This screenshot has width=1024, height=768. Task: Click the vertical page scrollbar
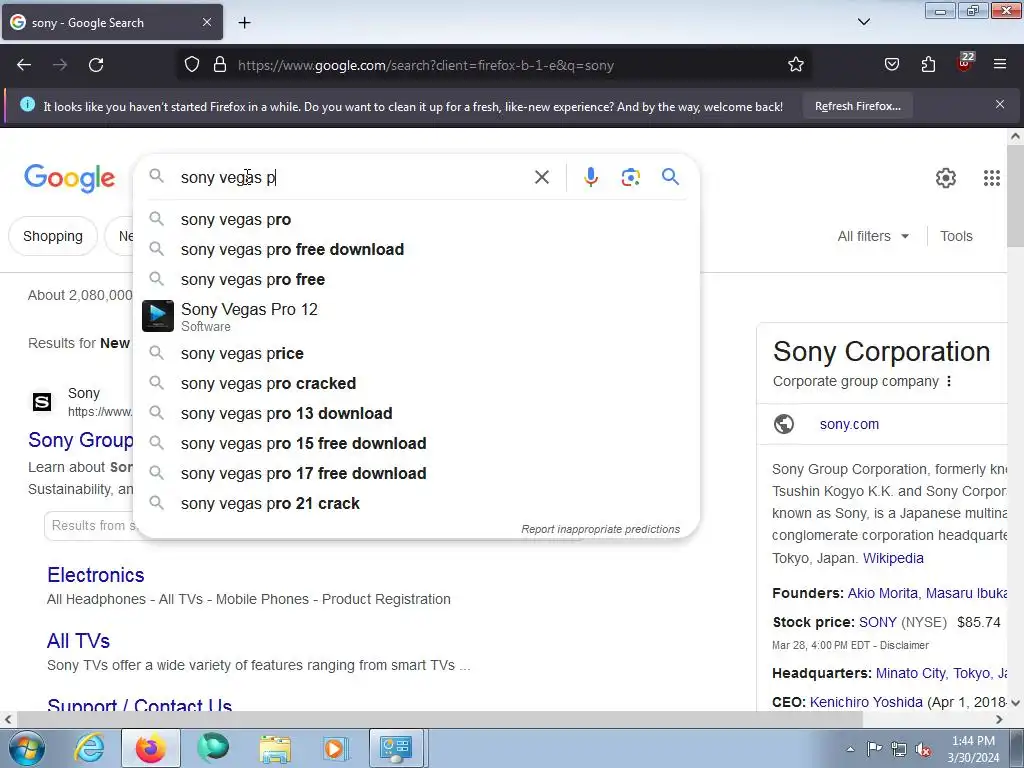[1016, 196]
